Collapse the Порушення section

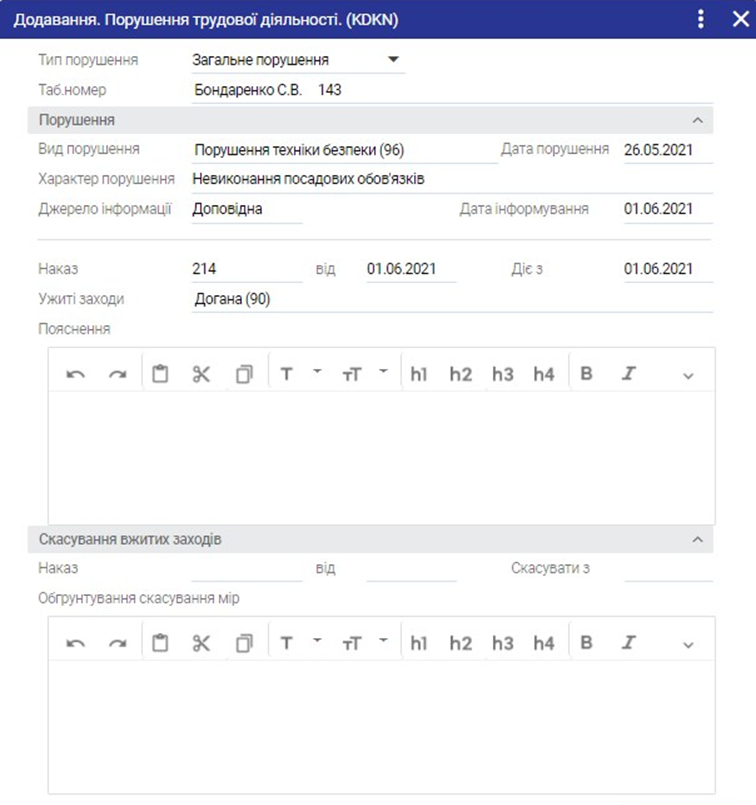click(x=697, y=120)
